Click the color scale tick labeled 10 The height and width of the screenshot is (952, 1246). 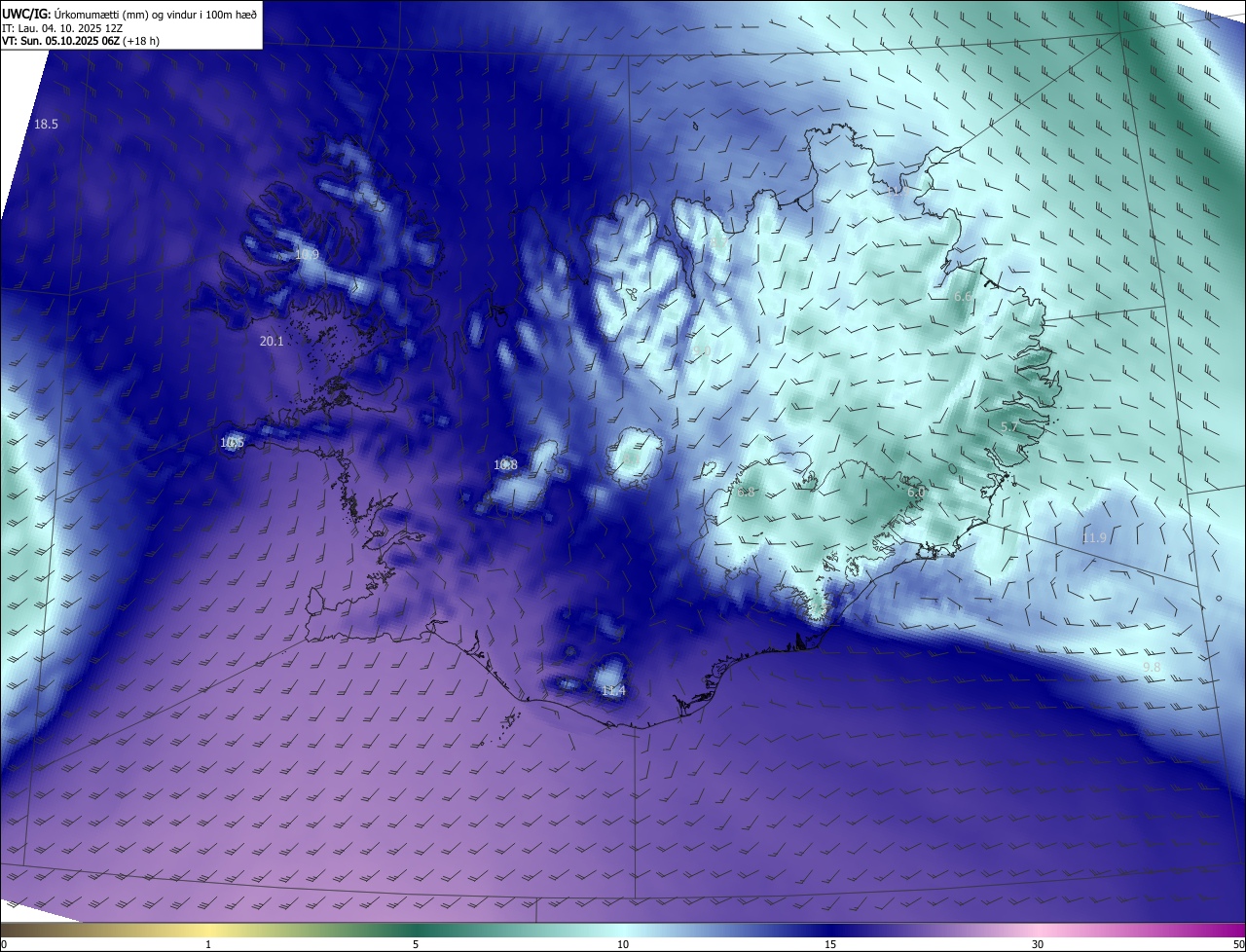pyautogui.click(x=623, y=944)
